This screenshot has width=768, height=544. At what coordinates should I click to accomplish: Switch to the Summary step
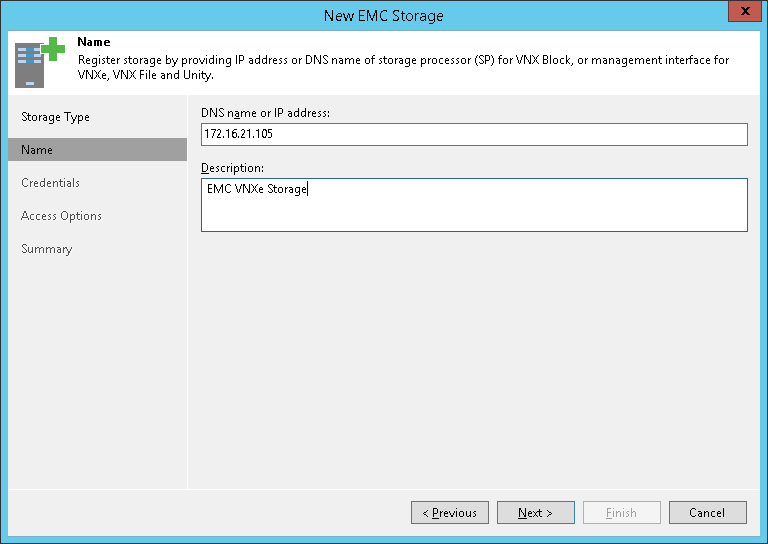tap(46, 249)
